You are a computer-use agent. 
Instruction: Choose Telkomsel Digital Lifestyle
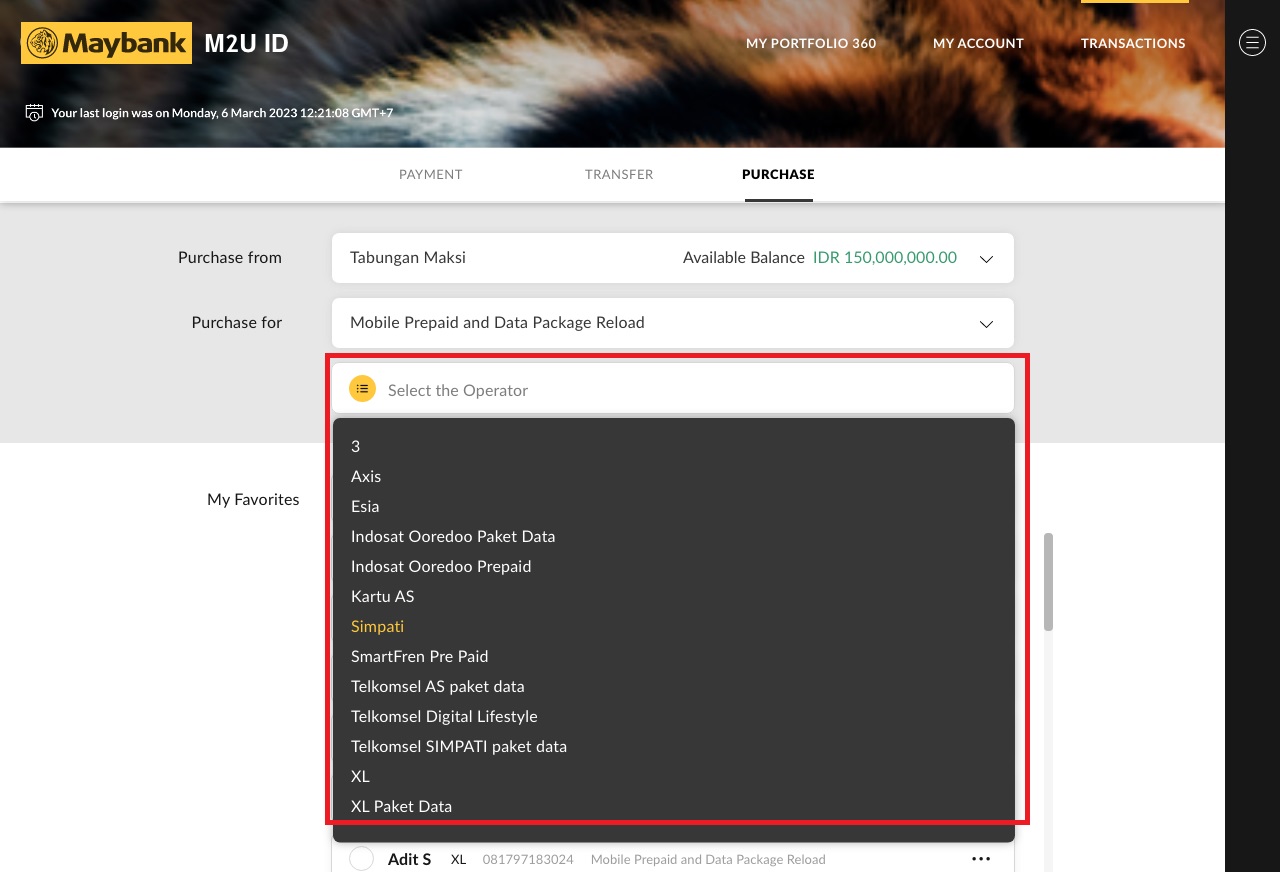click(673, 716)
